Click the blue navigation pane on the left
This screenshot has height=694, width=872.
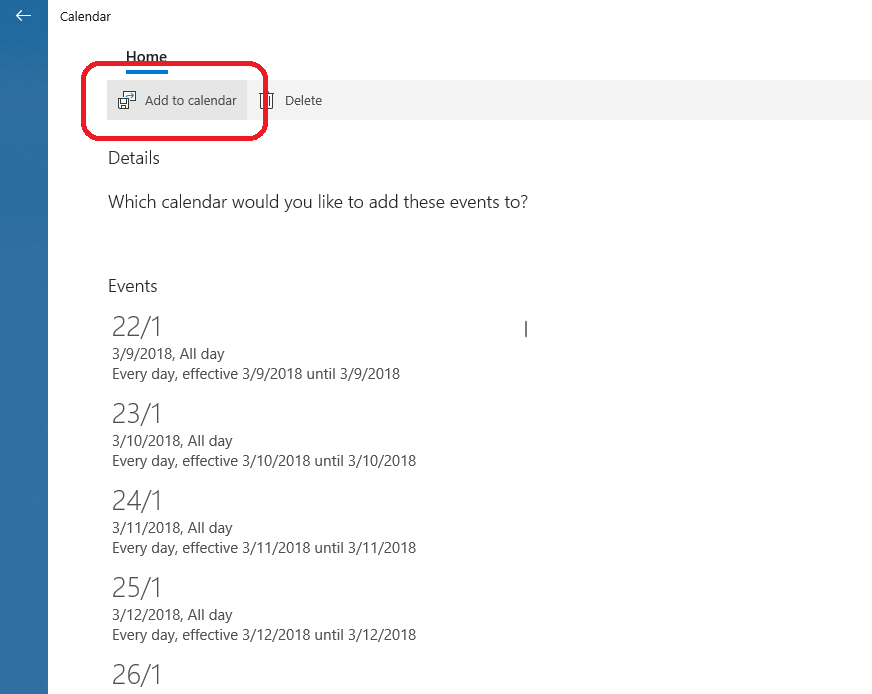[23, 400]
